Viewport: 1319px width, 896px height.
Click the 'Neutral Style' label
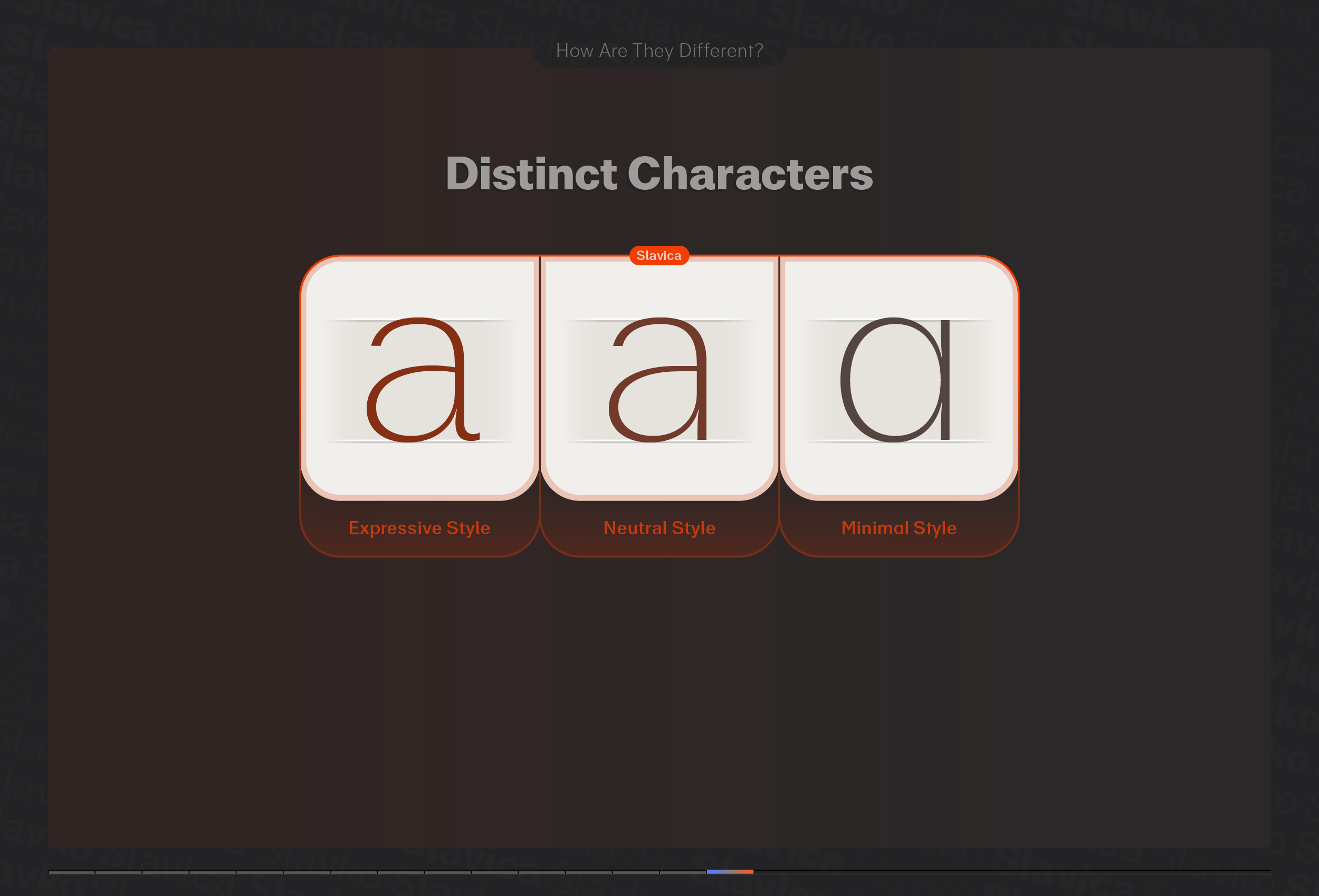coord(659,528)
